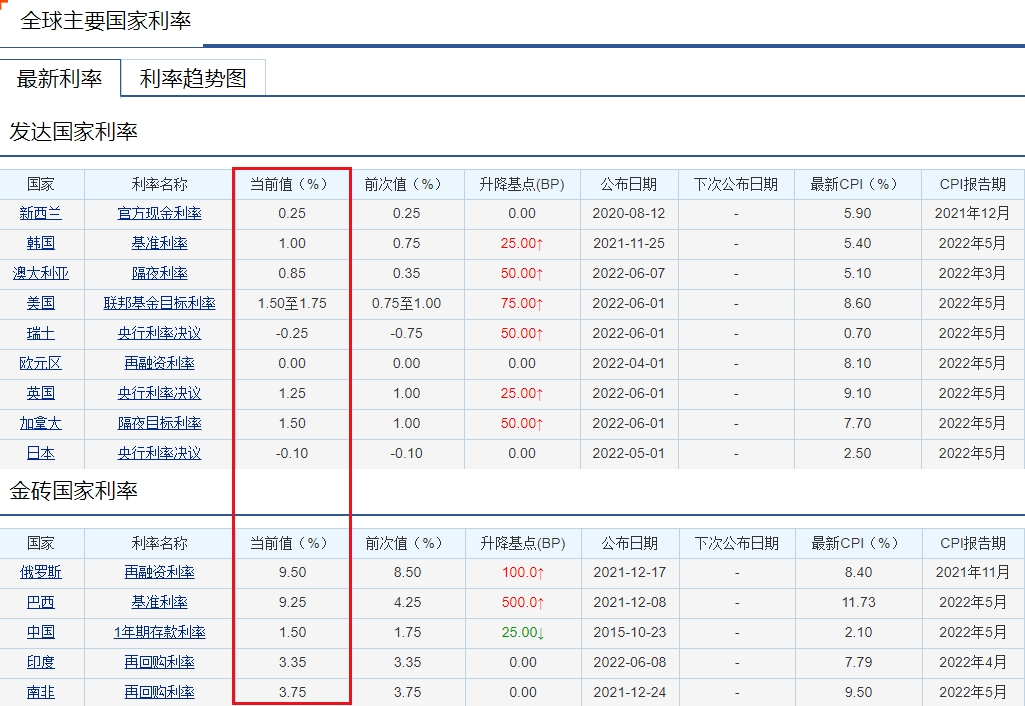
Task: Select the 2022-06-07 publish date
Action: (x=629, y=273)
